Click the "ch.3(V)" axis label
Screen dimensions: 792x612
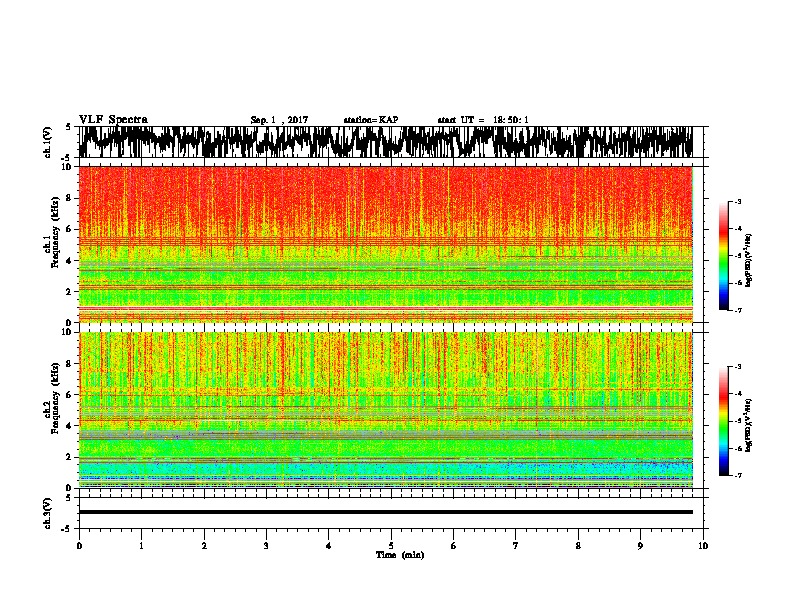[48, 513]
